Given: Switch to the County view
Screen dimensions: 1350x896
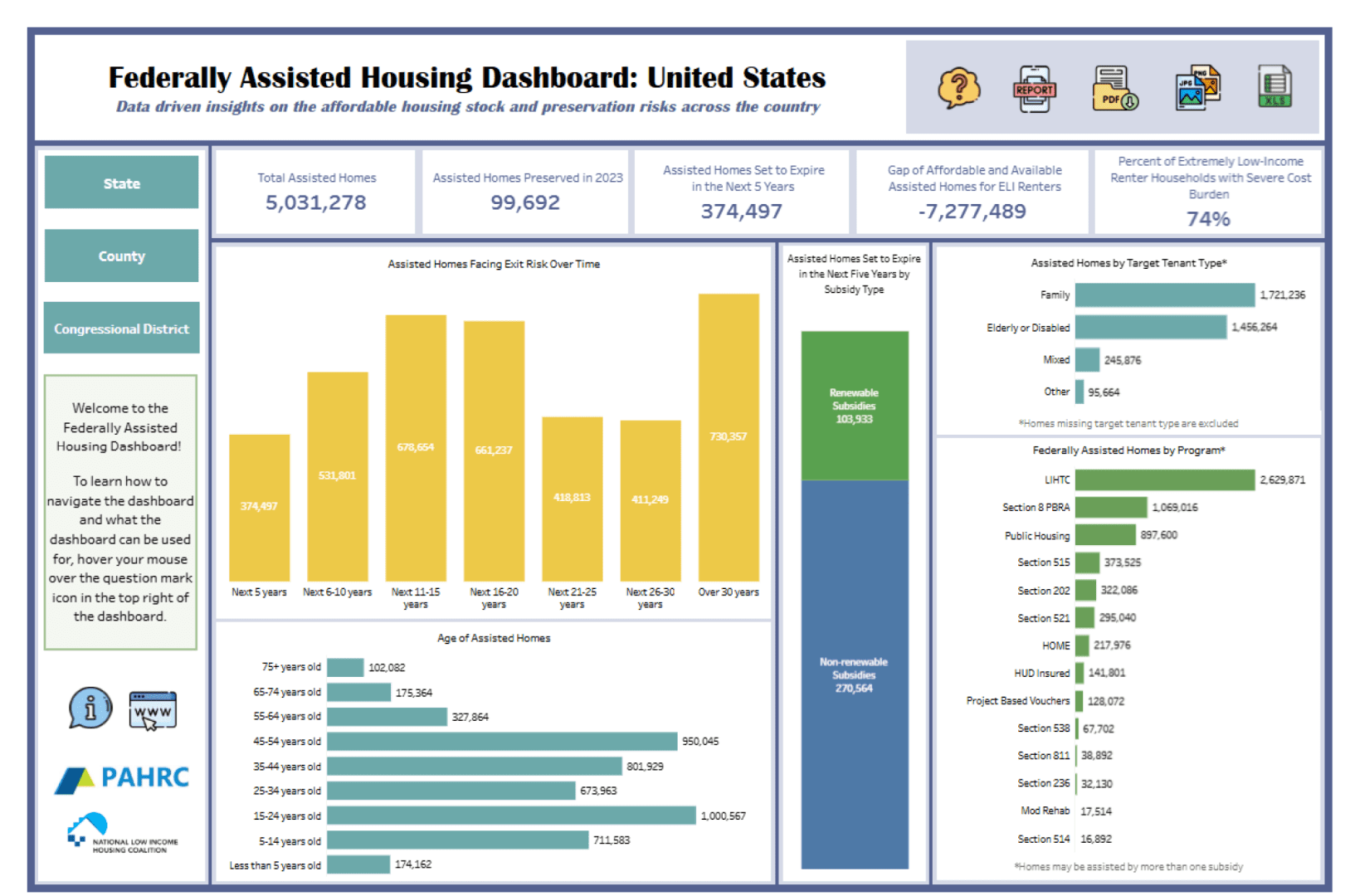Looking at the screenshot, I should click(x=121, y=256).
